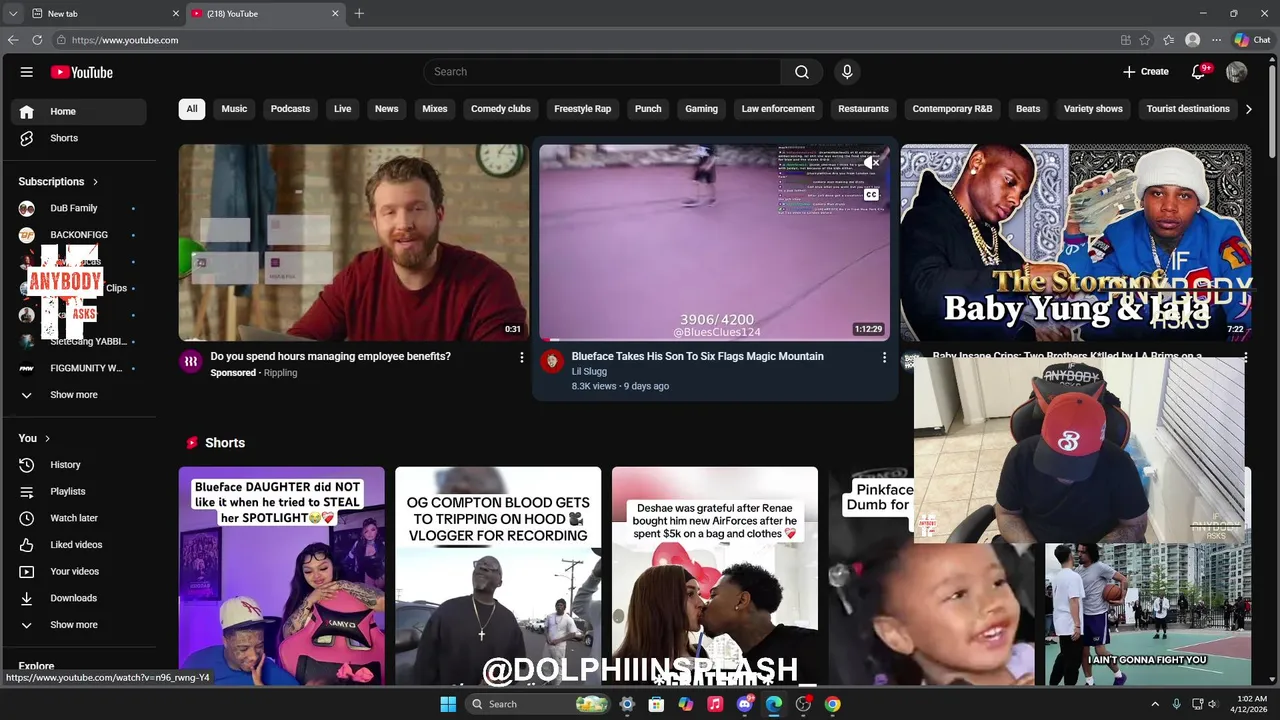Click the search magnifier button
Viewport: 1280px width, 720px height.
pyautogui.click(x=802, y=72)
